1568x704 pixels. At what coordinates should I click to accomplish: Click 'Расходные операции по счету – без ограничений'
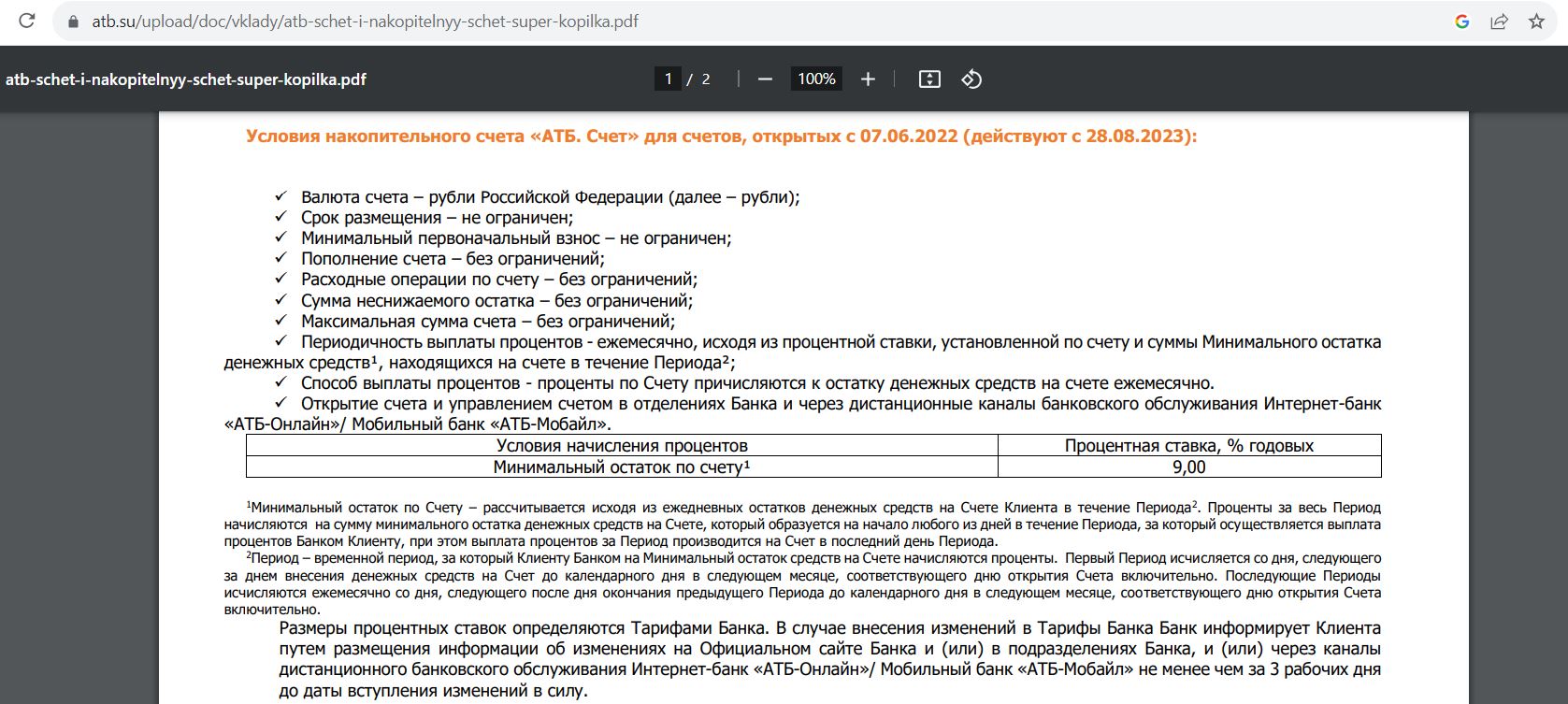point(499,280)
